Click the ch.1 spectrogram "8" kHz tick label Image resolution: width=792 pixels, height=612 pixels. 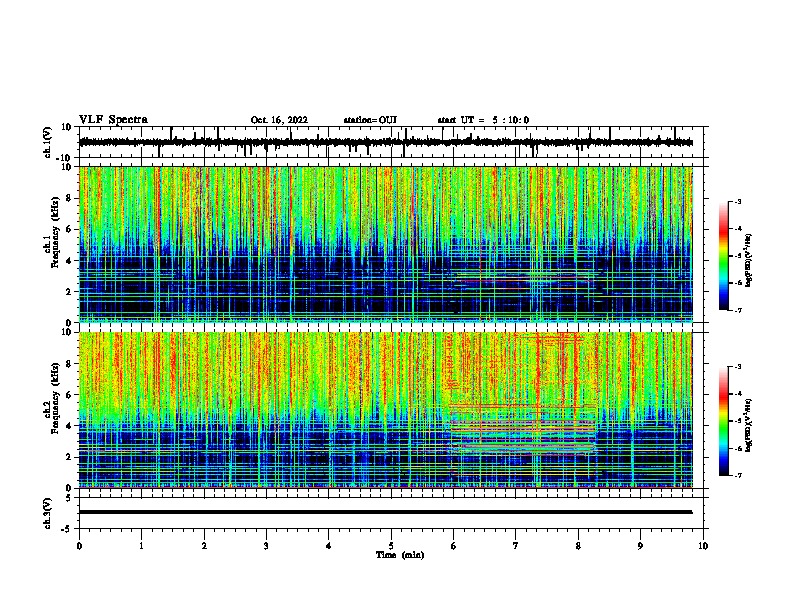pos(69,198)
